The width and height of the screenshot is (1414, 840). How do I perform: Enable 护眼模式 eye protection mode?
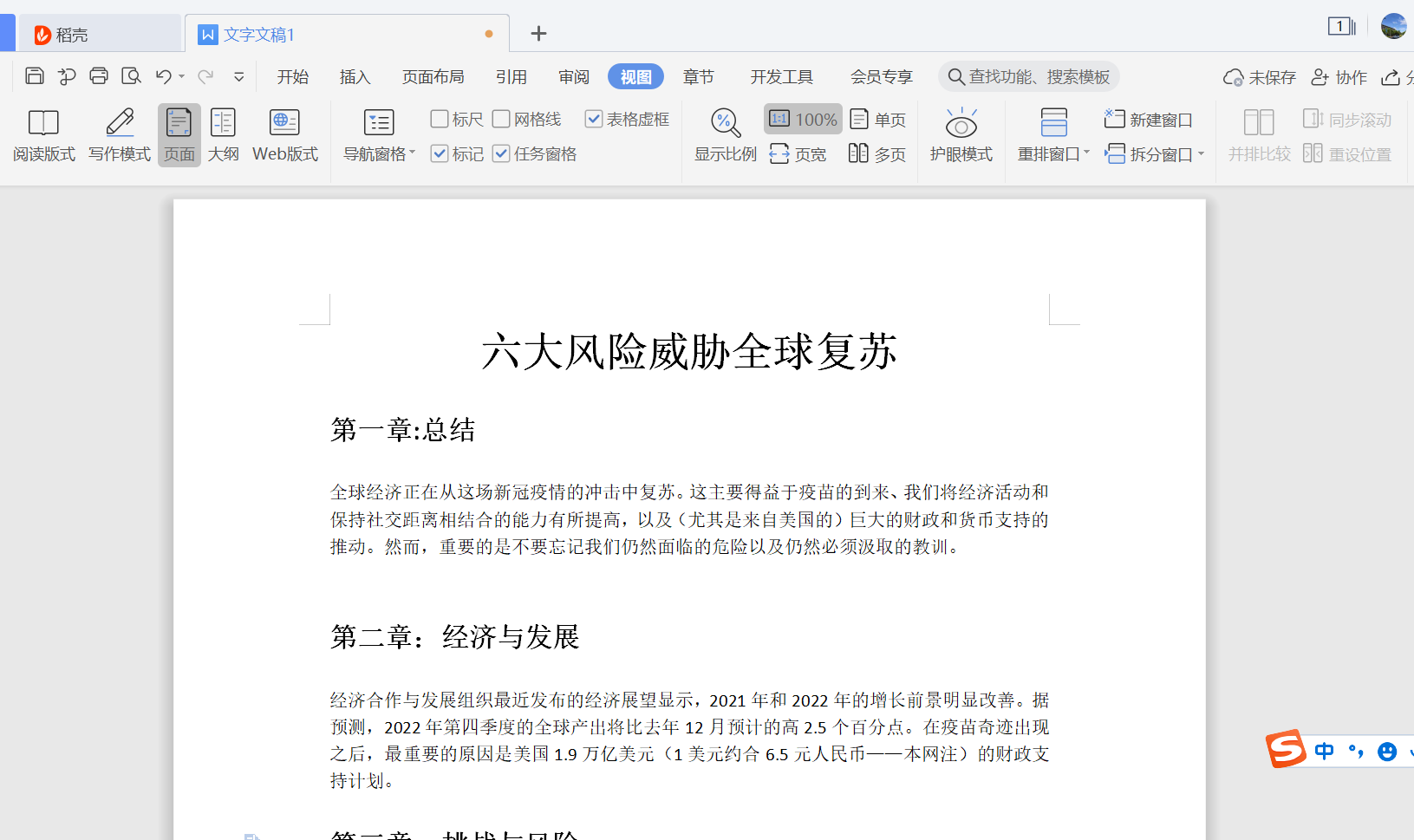pyautogui.click(x=961, y=134)
